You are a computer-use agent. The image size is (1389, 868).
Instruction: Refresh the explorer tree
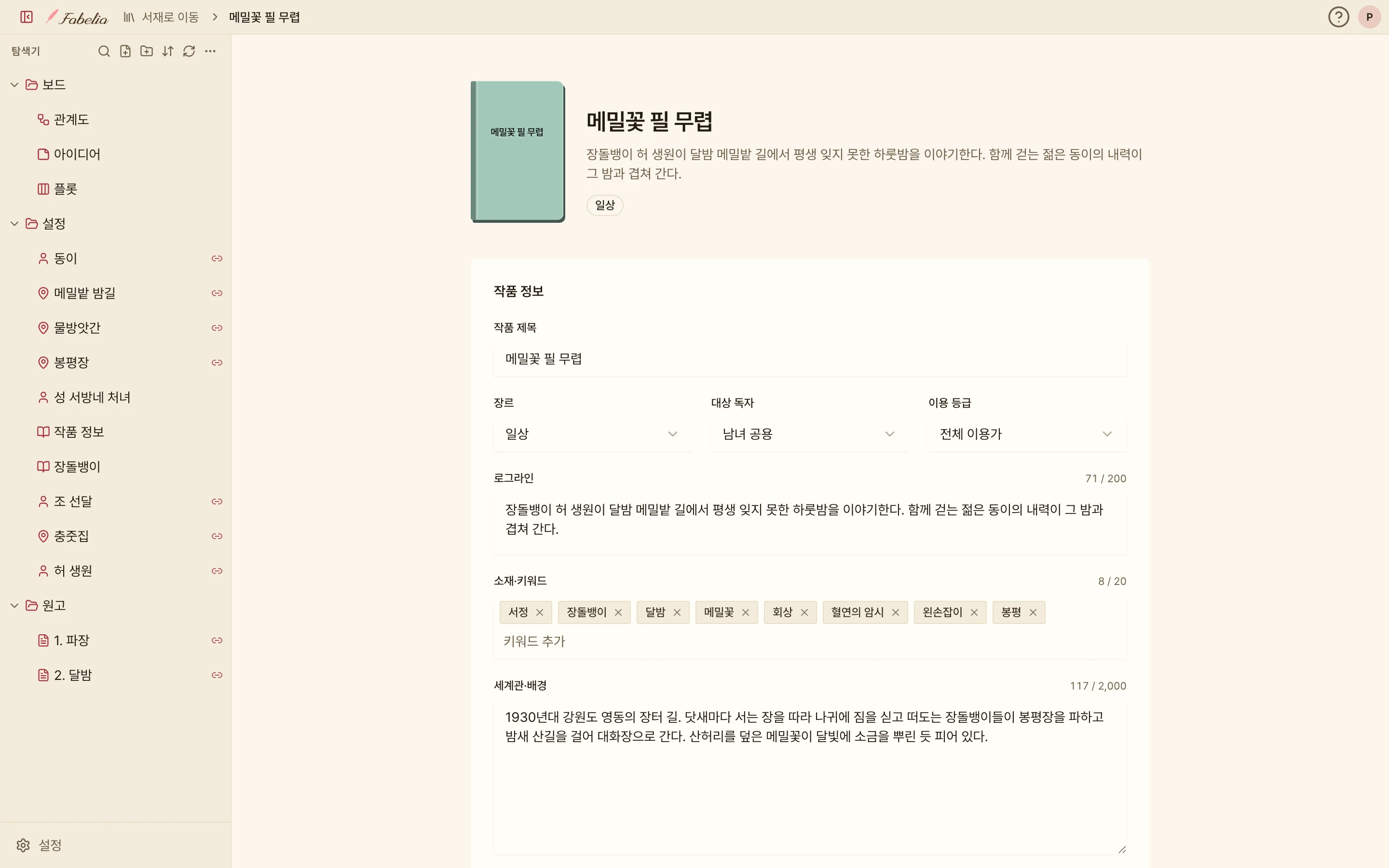(x=189, y=51)
